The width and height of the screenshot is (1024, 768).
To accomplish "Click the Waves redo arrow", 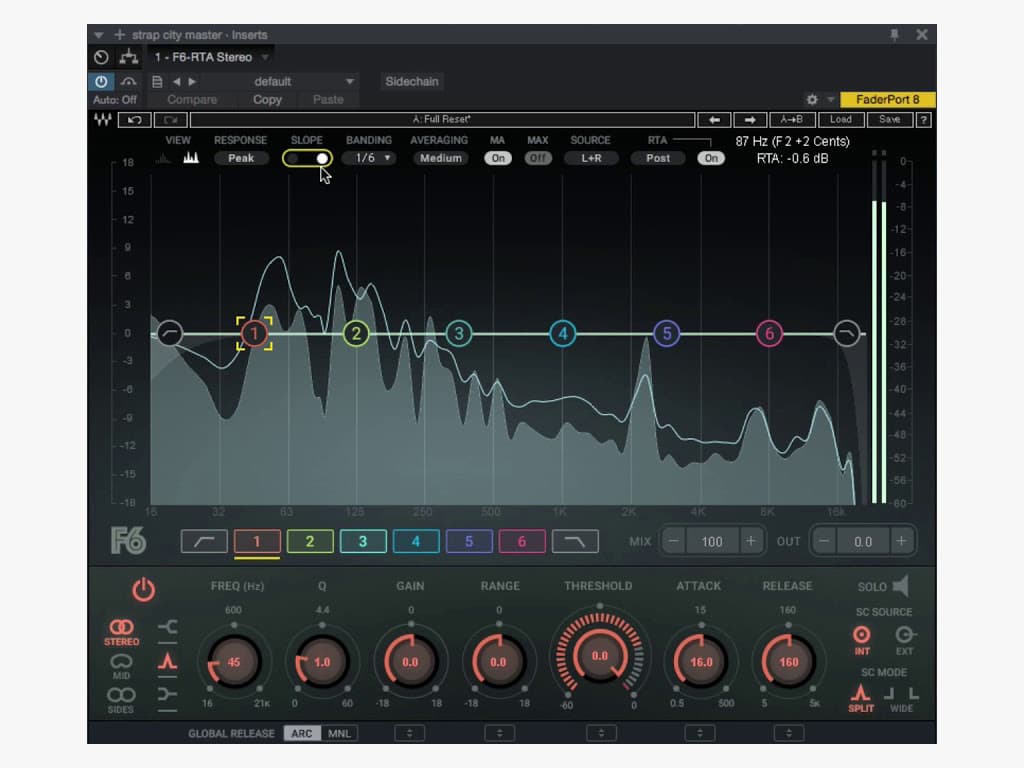I will [x=170, y=120].
